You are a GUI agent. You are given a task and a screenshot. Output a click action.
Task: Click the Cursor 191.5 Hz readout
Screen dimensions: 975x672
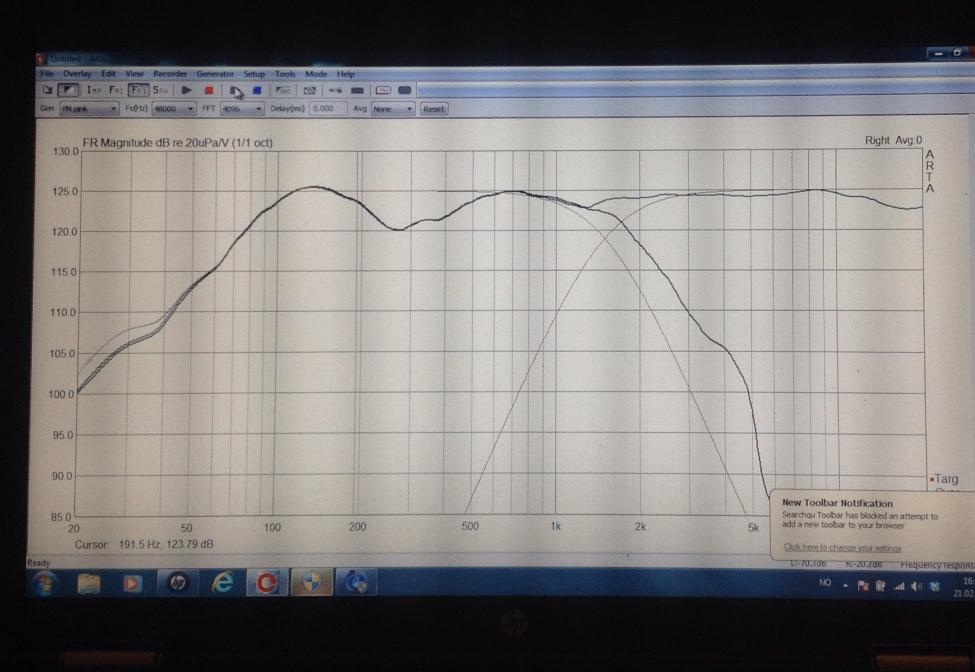pos(144,545)
